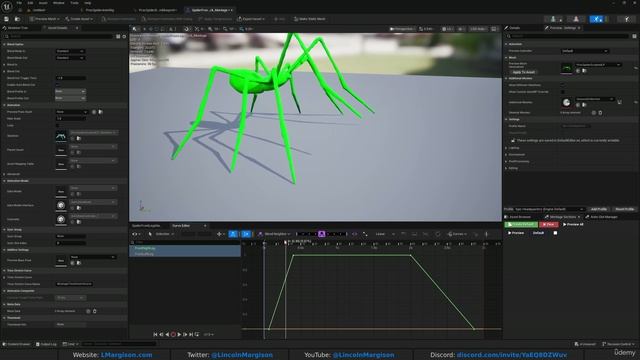Click the Preview Settings grid icon by search
Screen dimensions: 640x360
[634, 36]
